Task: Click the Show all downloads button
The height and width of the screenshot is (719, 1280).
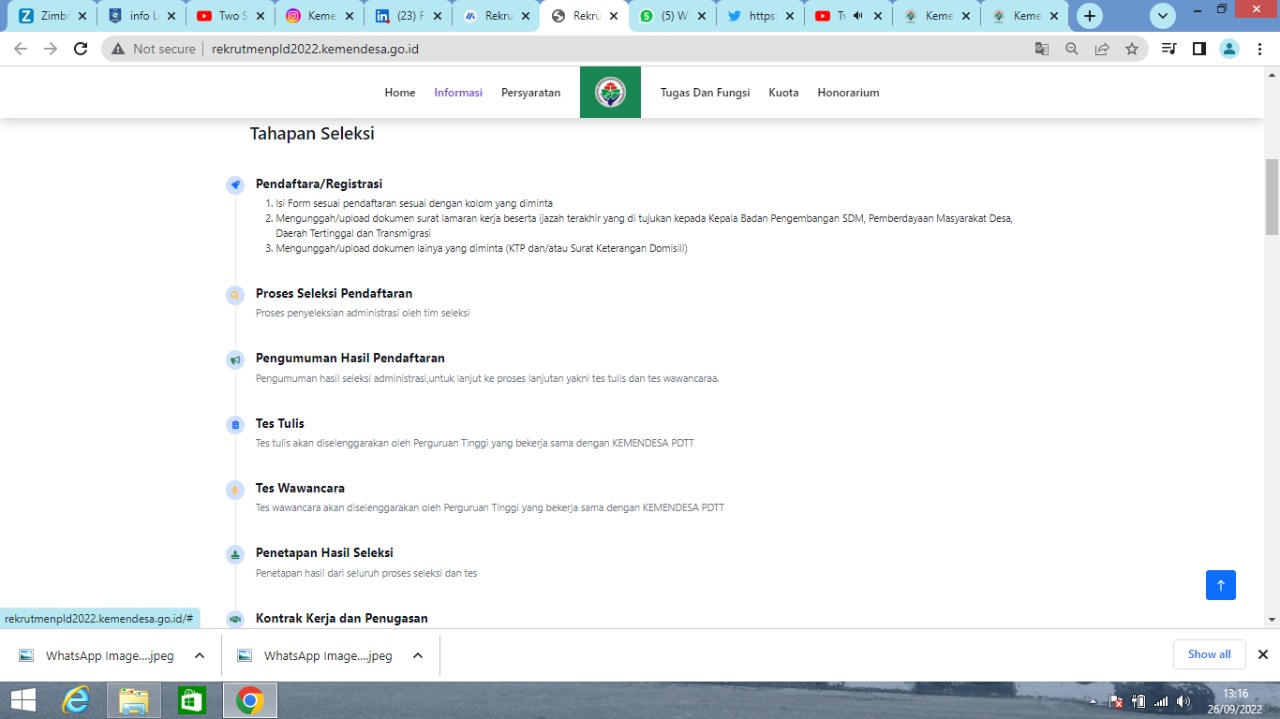Action: click(1209, 655)
